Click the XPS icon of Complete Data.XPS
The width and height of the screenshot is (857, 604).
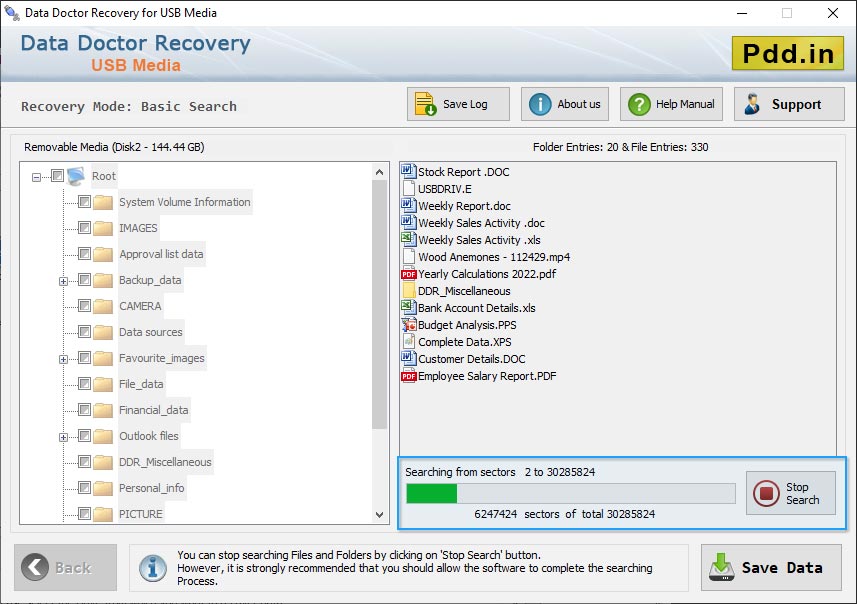[408, 342]
